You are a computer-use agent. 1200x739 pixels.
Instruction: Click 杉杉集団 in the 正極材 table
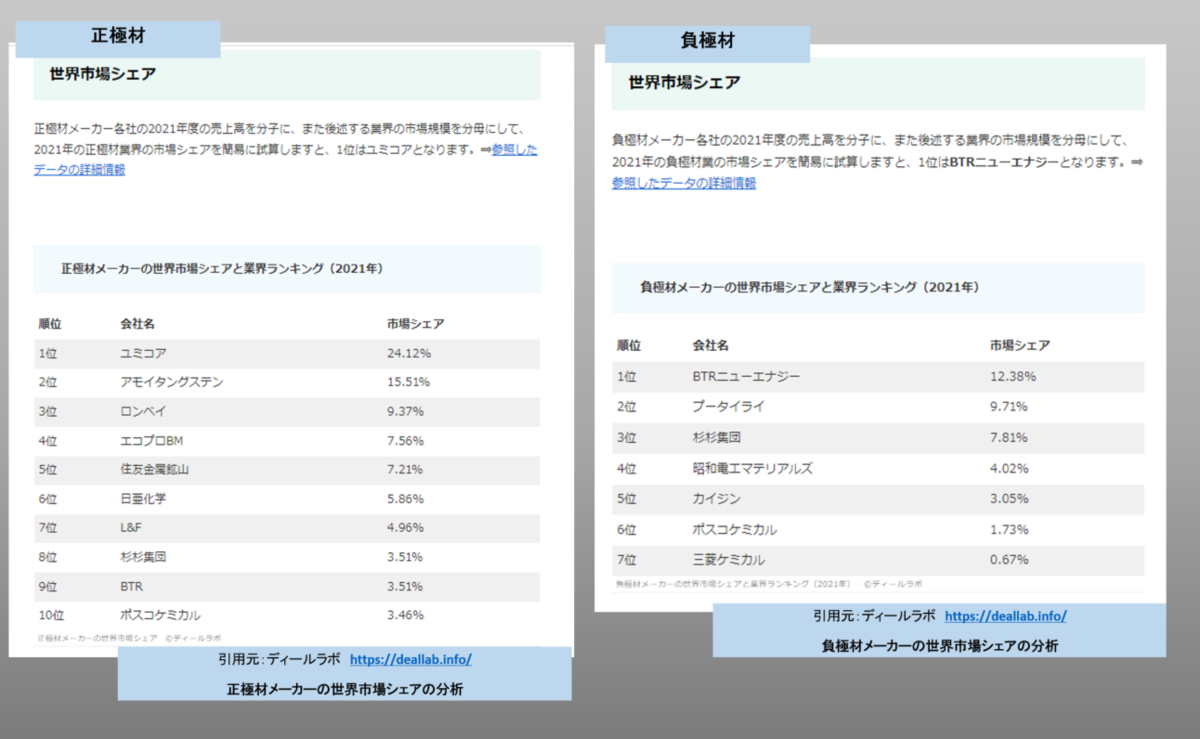(x=143, y=556)
